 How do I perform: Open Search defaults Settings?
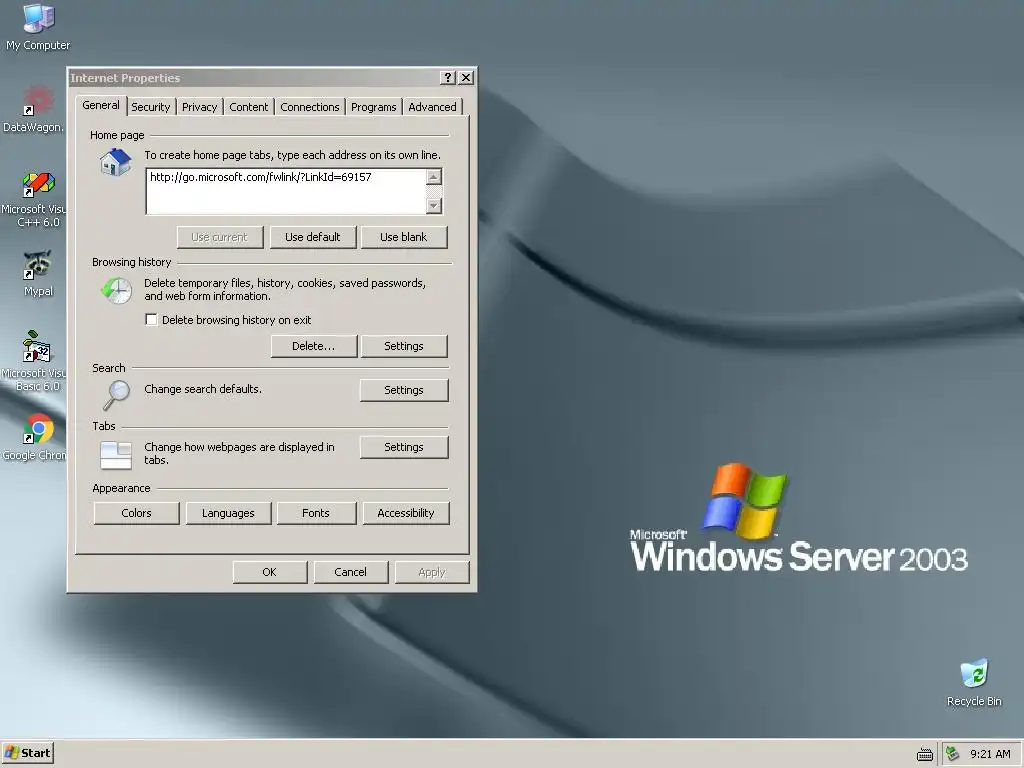point(404,390)
